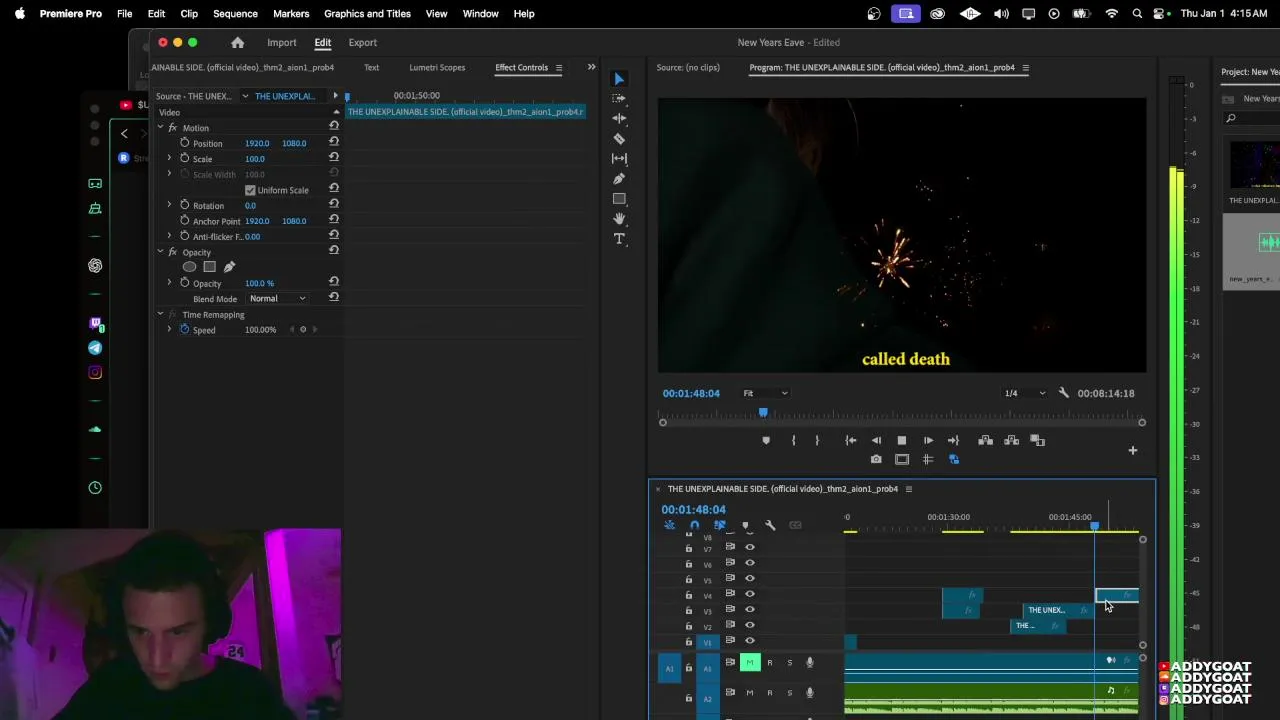Select the Type tool

point(619,239)
